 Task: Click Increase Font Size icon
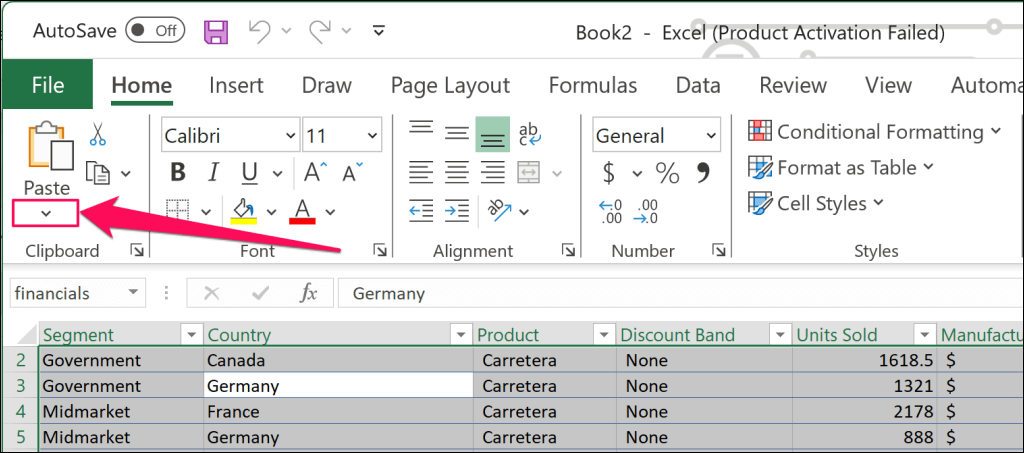pos(313,172)
